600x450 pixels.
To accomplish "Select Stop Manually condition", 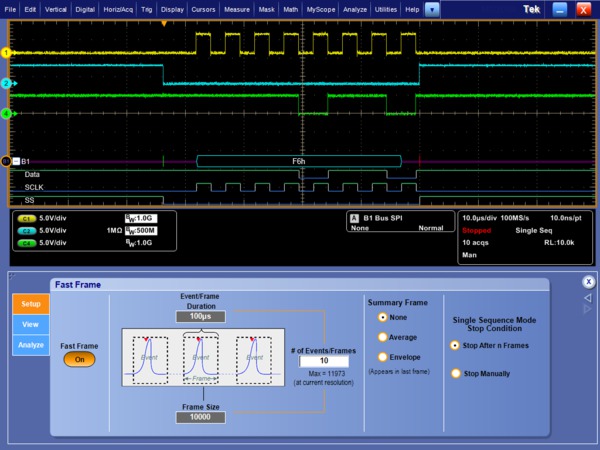I will [x=457, y=373].
